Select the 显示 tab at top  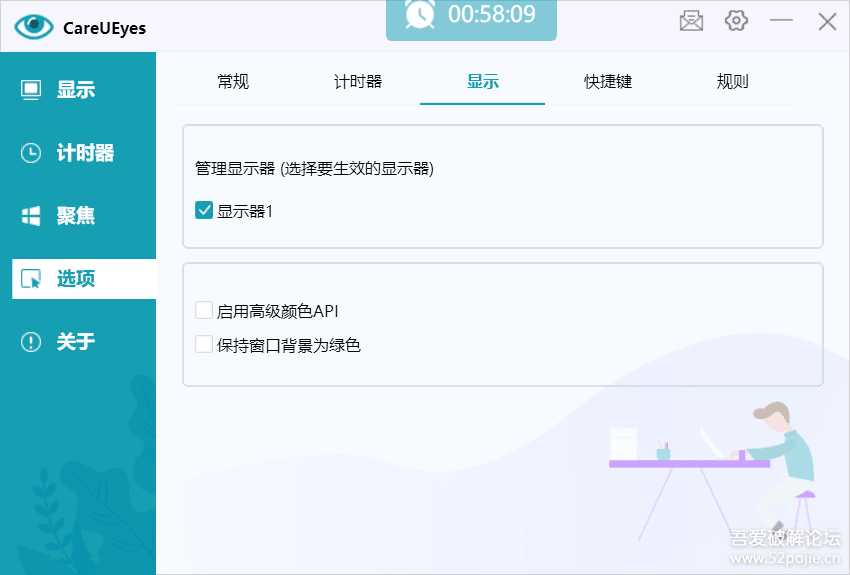click(482, 82)
